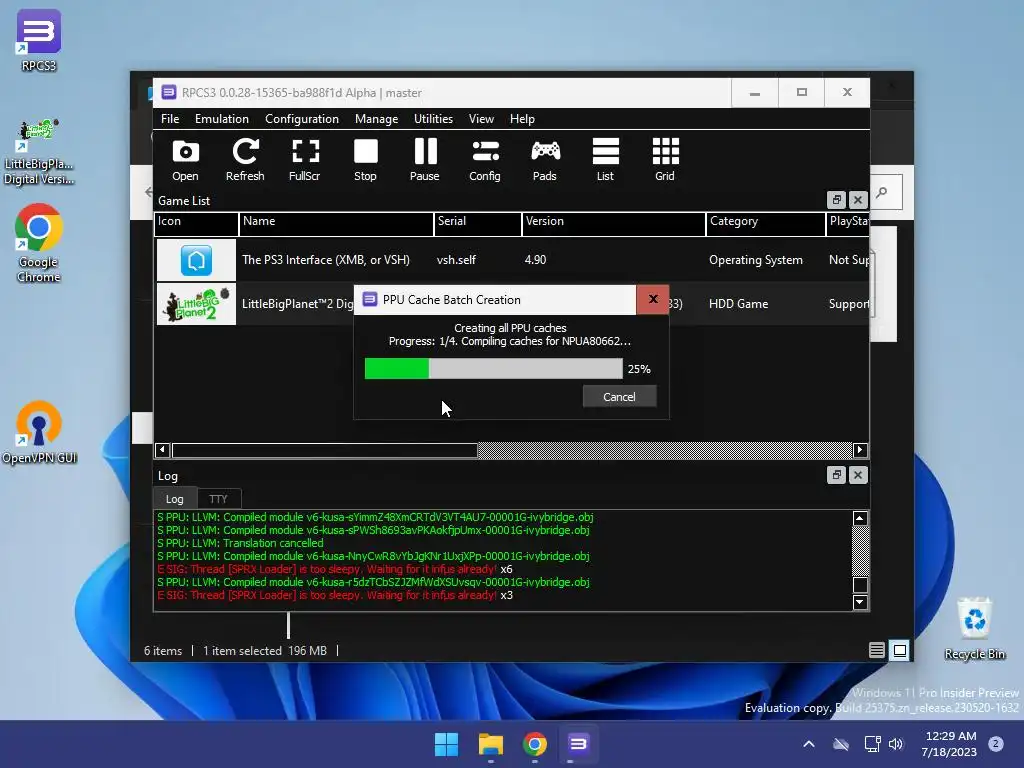Toggle fullscreen with FullScr icon
The width and height of the screenshot is (1024, 768).
pos(305,160)
